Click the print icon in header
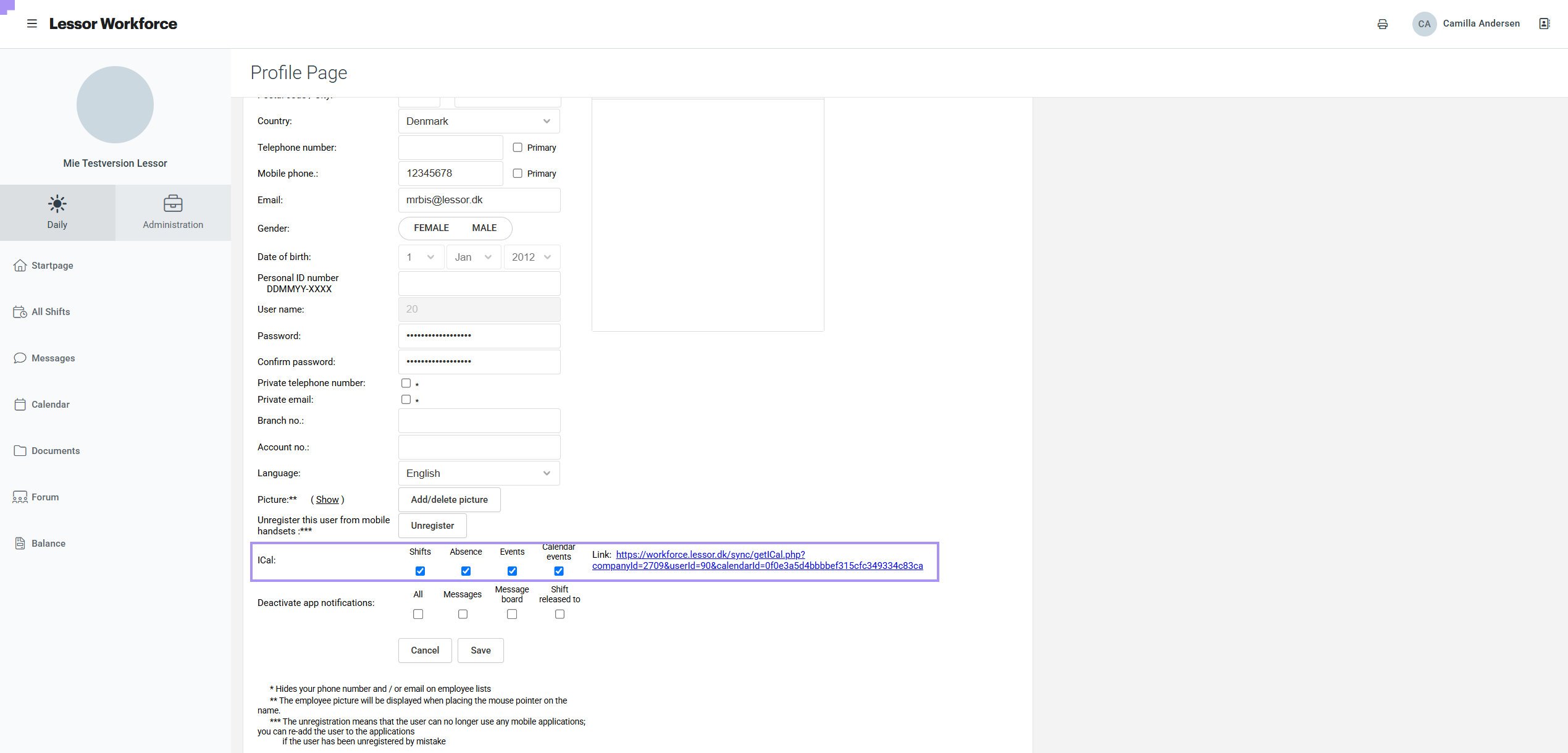This screenshot has height=753, width=1568. coord(1382,24)
